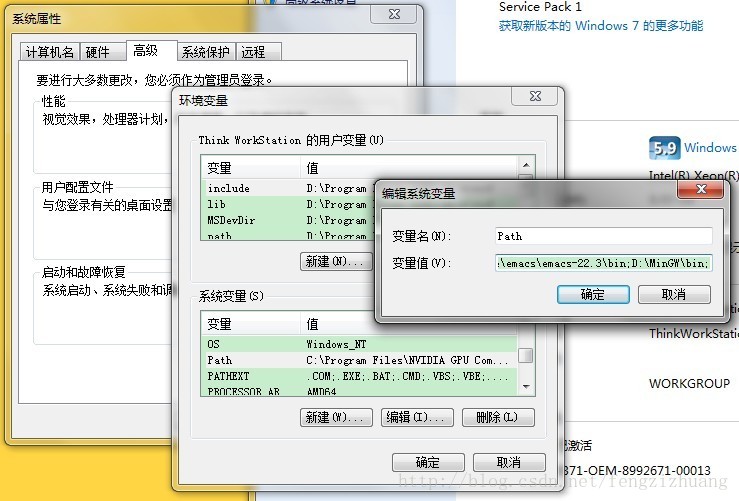Click the system variables scrollbar thumb
The image size is (739, 501).
click(526, 355)
